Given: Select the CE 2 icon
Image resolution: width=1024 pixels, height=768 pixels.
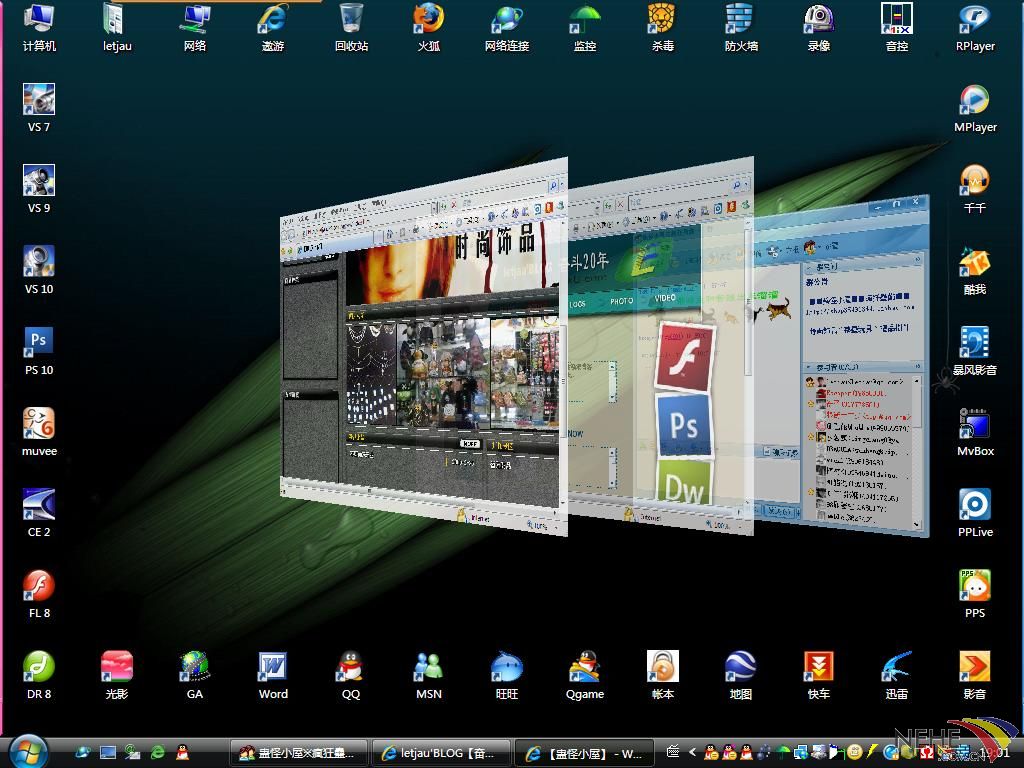Looking at the screenshot, I should tap(39, 513).
